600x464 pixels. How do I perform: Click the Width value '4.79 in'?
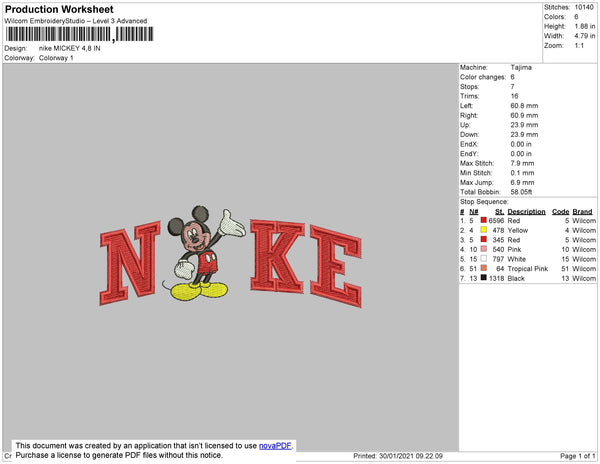pyautogui.click(x=585, y=36)
